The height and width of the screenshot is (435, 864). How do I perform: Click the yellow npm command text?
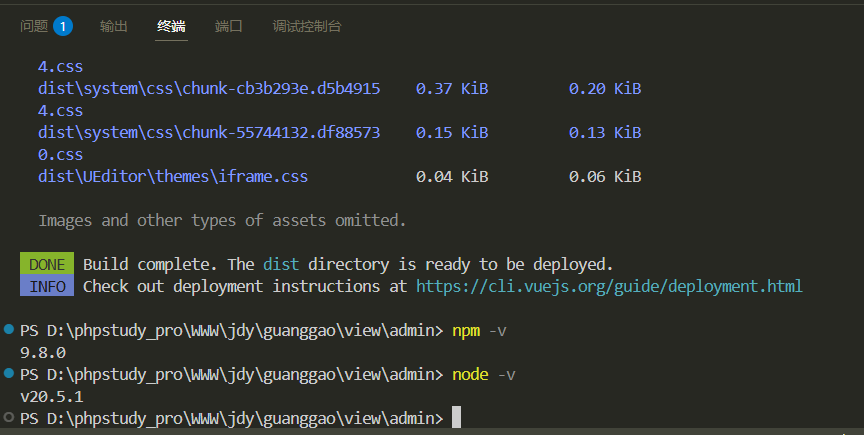(466, 330)
